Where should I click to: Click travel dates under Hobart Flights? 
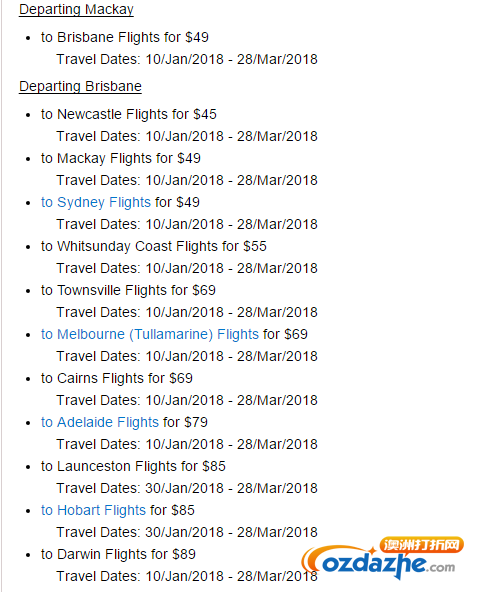187,532
